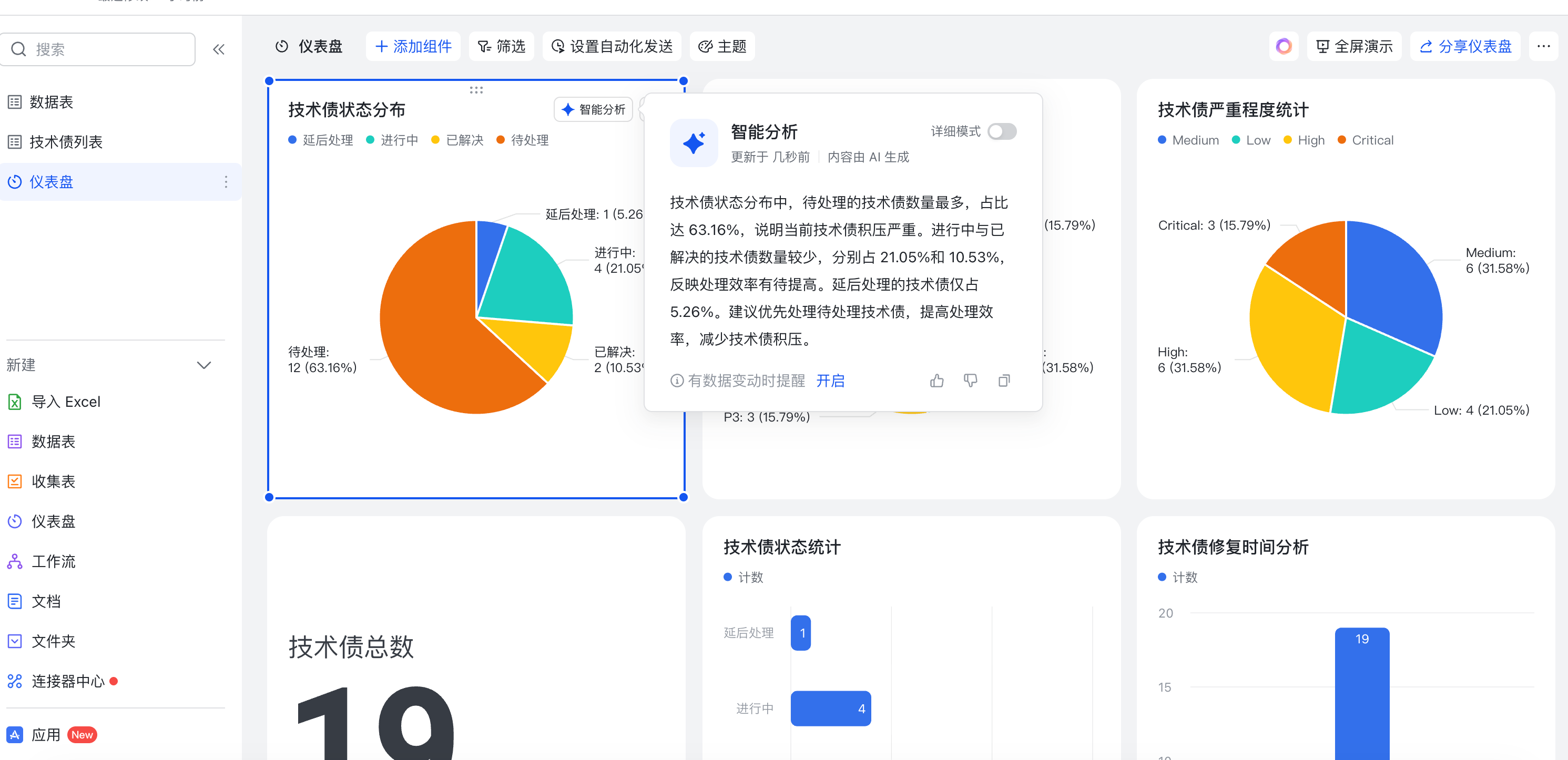The width and height of the screenshot is (1568, 760).
Task: Copy the AI analysis text
Action: click(x=1004, y=381)
